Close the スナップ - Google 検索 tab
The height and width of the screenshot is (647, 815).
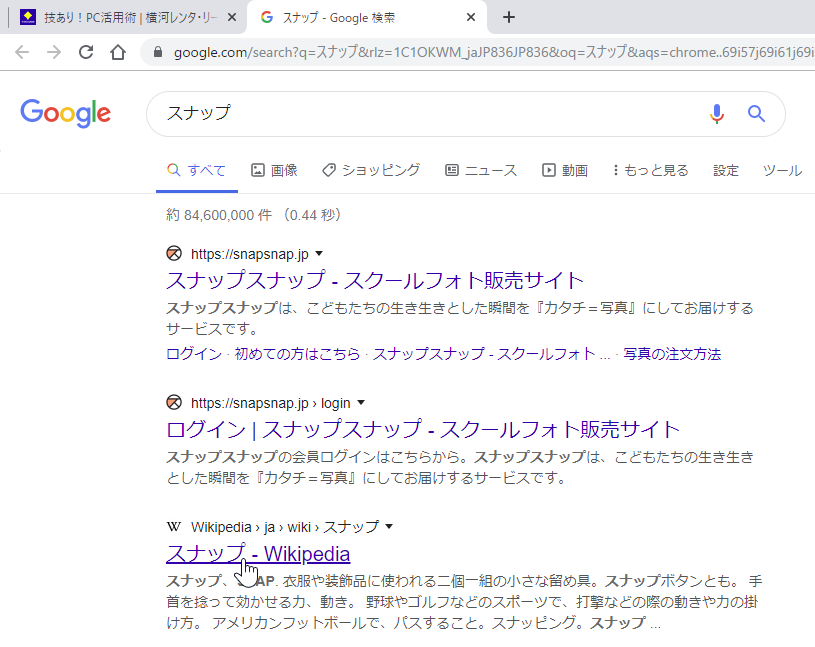click(471, 18)
